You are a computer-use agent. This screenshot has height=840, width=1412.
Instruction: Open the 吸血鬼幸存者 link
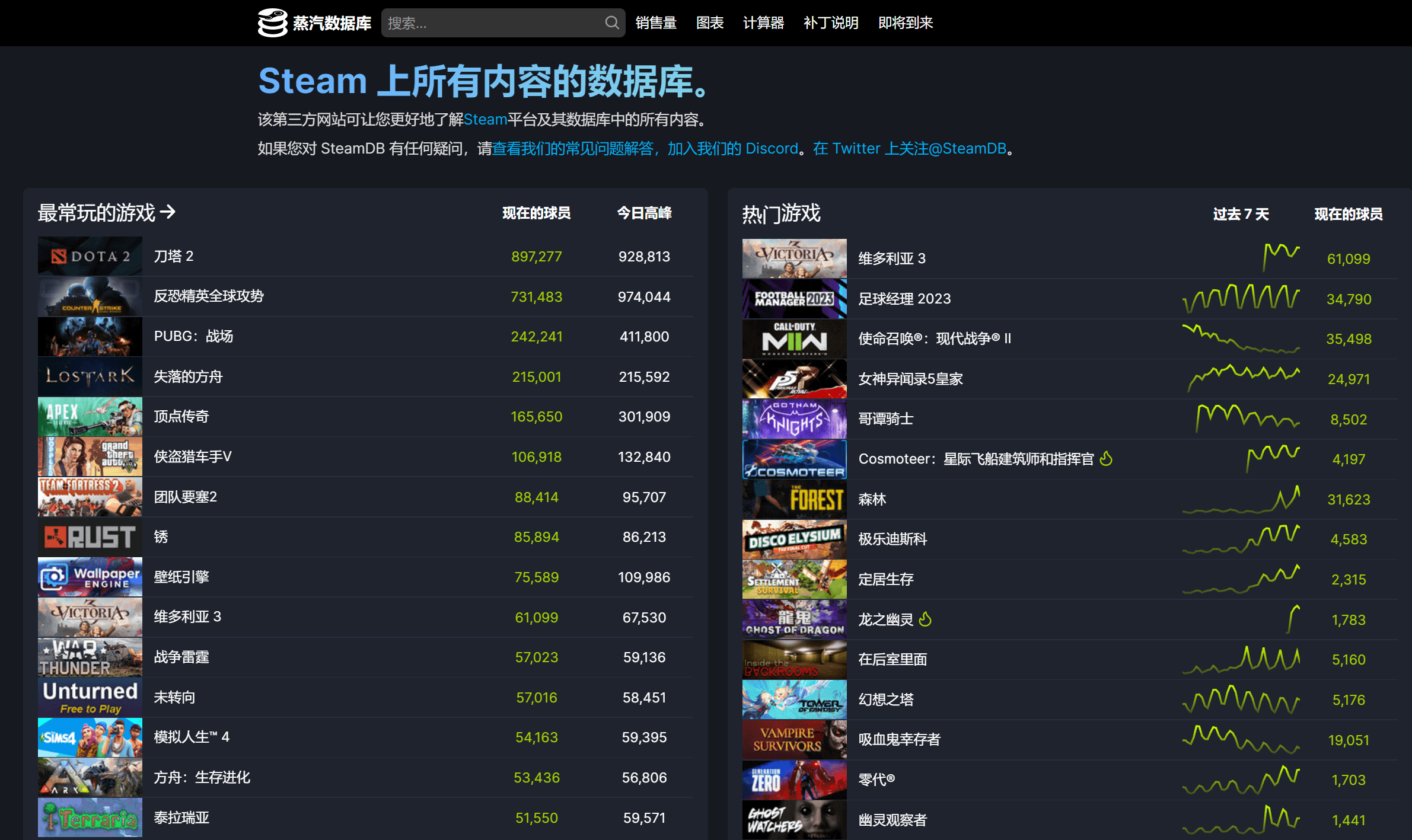[899, 740]
